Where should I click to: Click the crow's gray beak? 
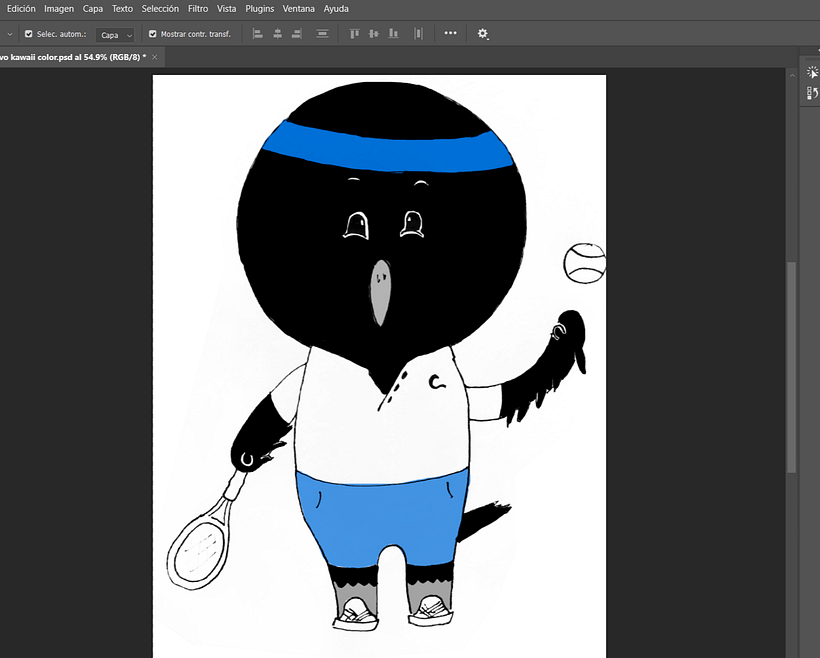click(381, 293)
